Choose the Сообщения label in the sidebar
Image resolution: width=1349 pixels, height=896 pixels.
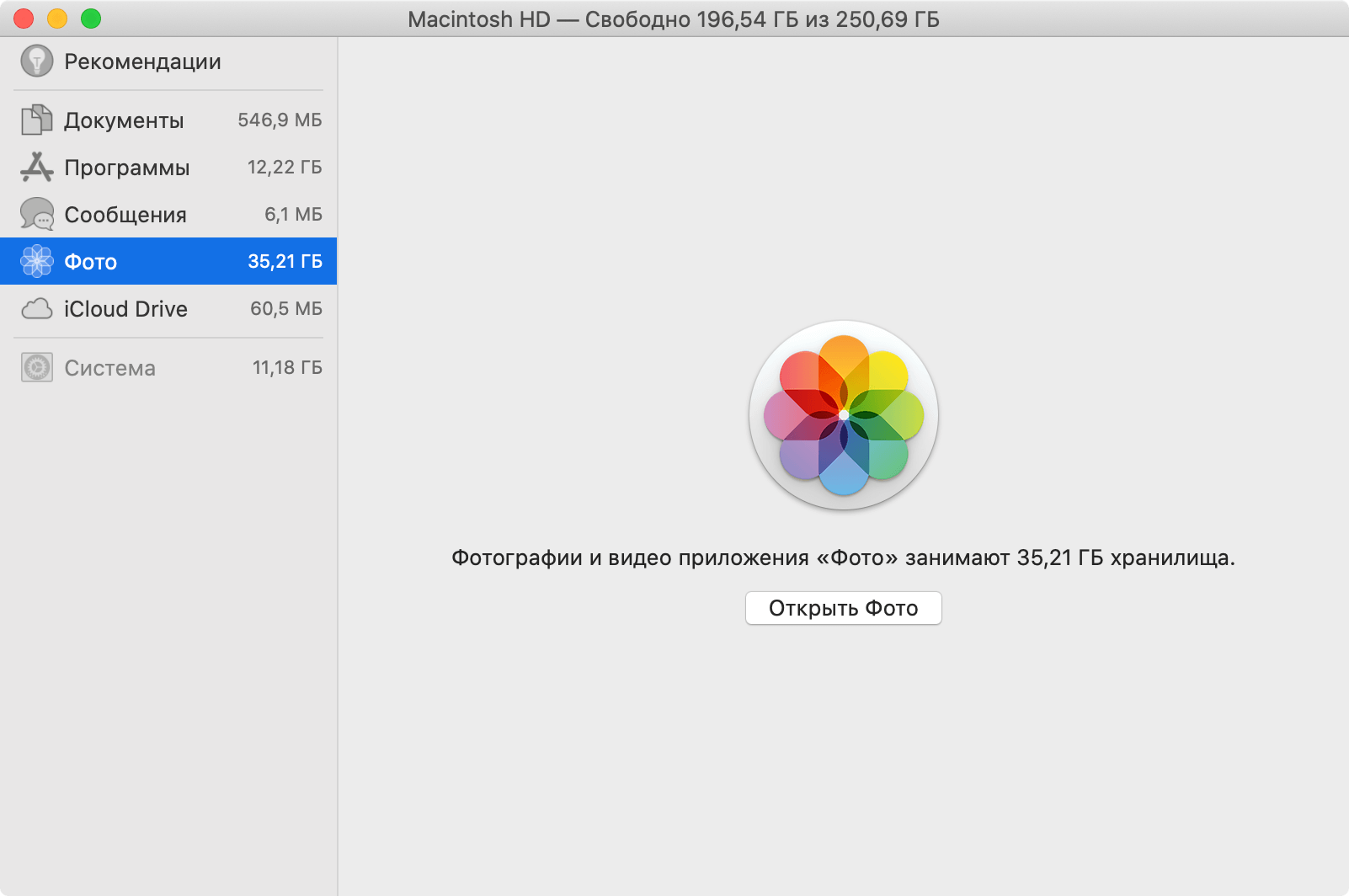tap(125, 215)
